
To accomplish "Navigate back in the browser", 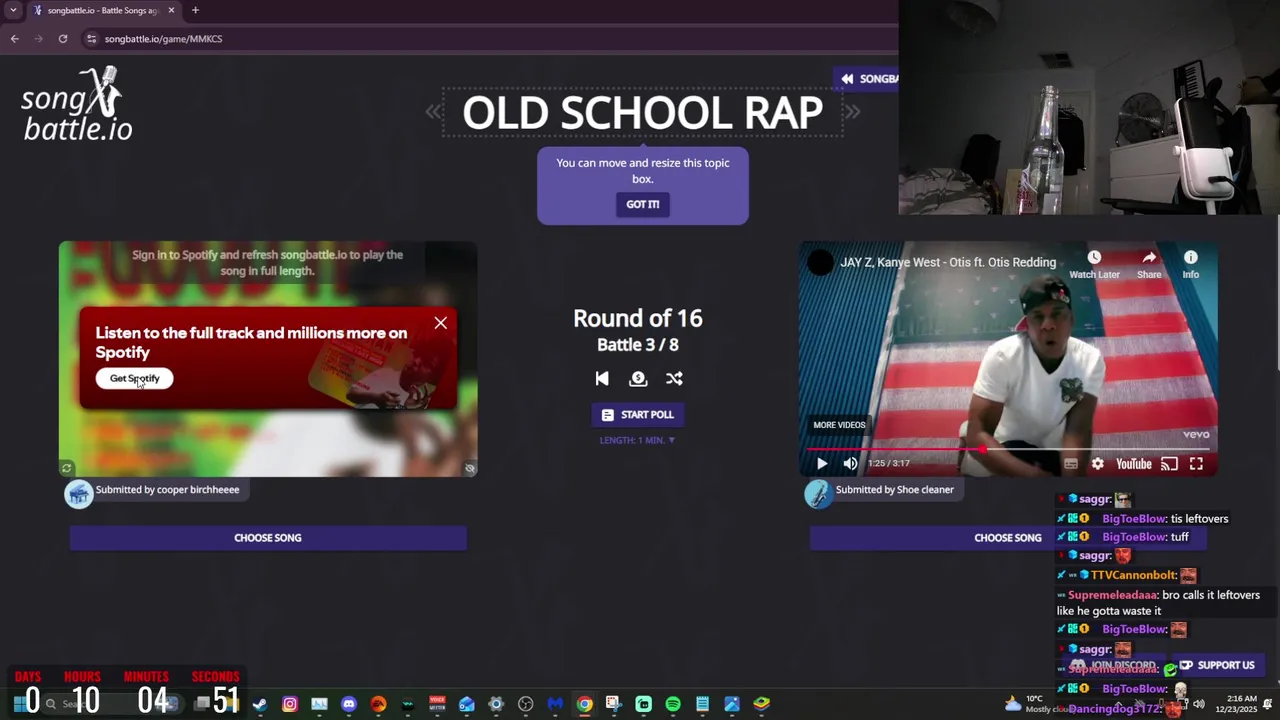I will (x=14, y=39).
